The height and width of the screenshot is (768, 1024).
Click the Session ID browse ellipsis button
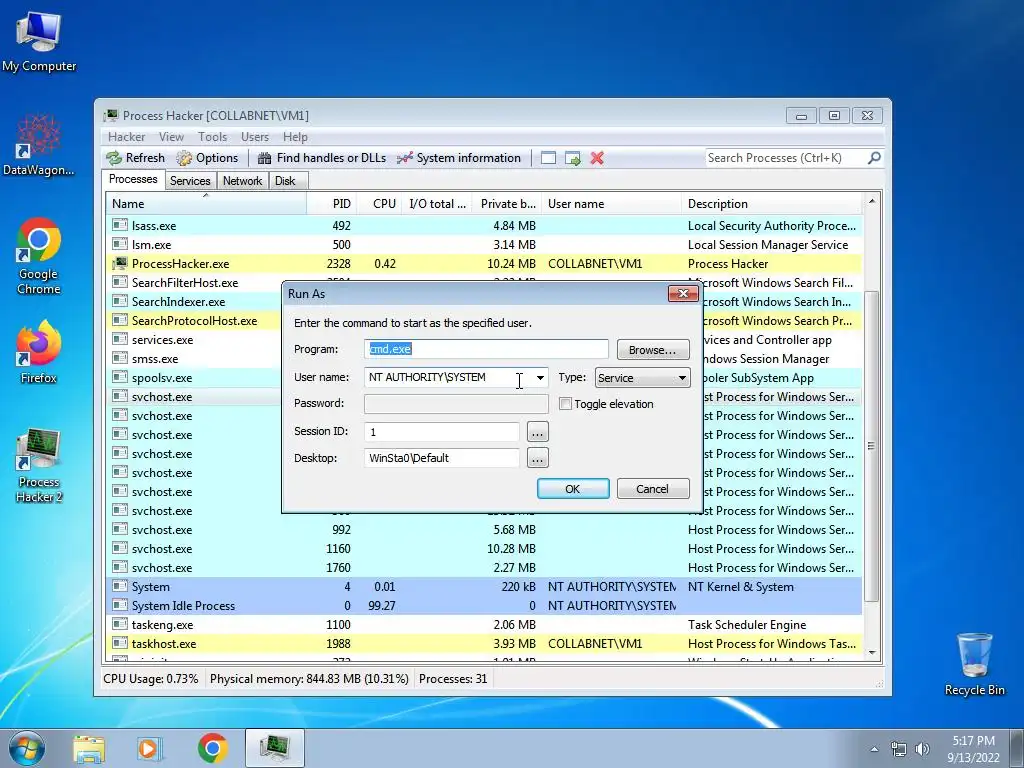pos(537,432)
